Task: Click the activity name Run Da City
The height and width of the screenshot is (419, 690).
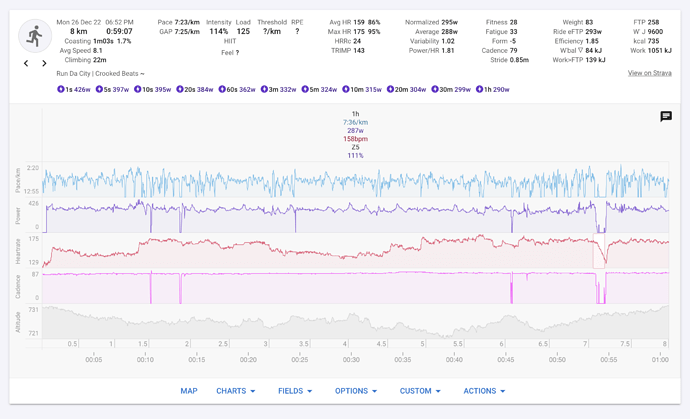Action: [100, 74]
